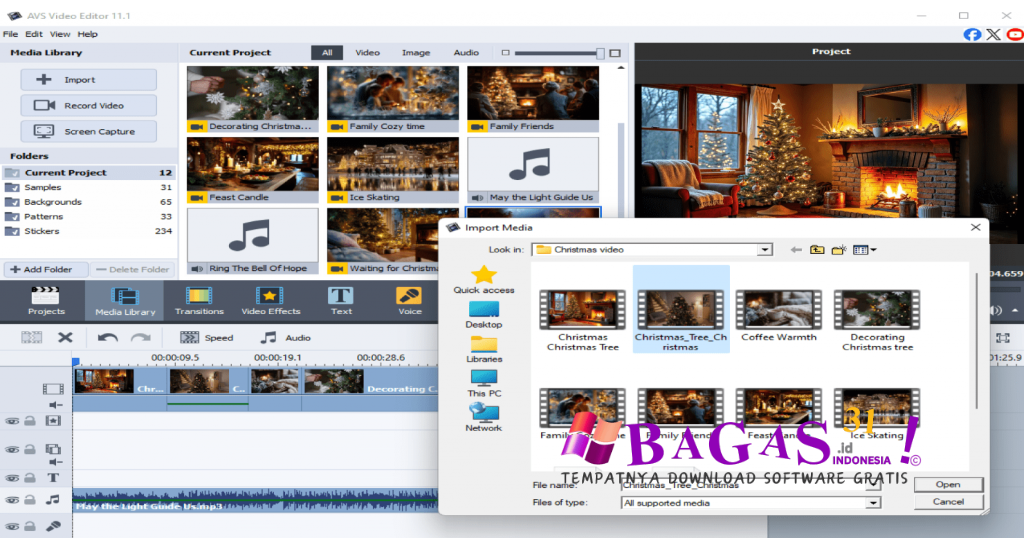
Task: Go up one folder level in dialog
Action: [817, 249]
